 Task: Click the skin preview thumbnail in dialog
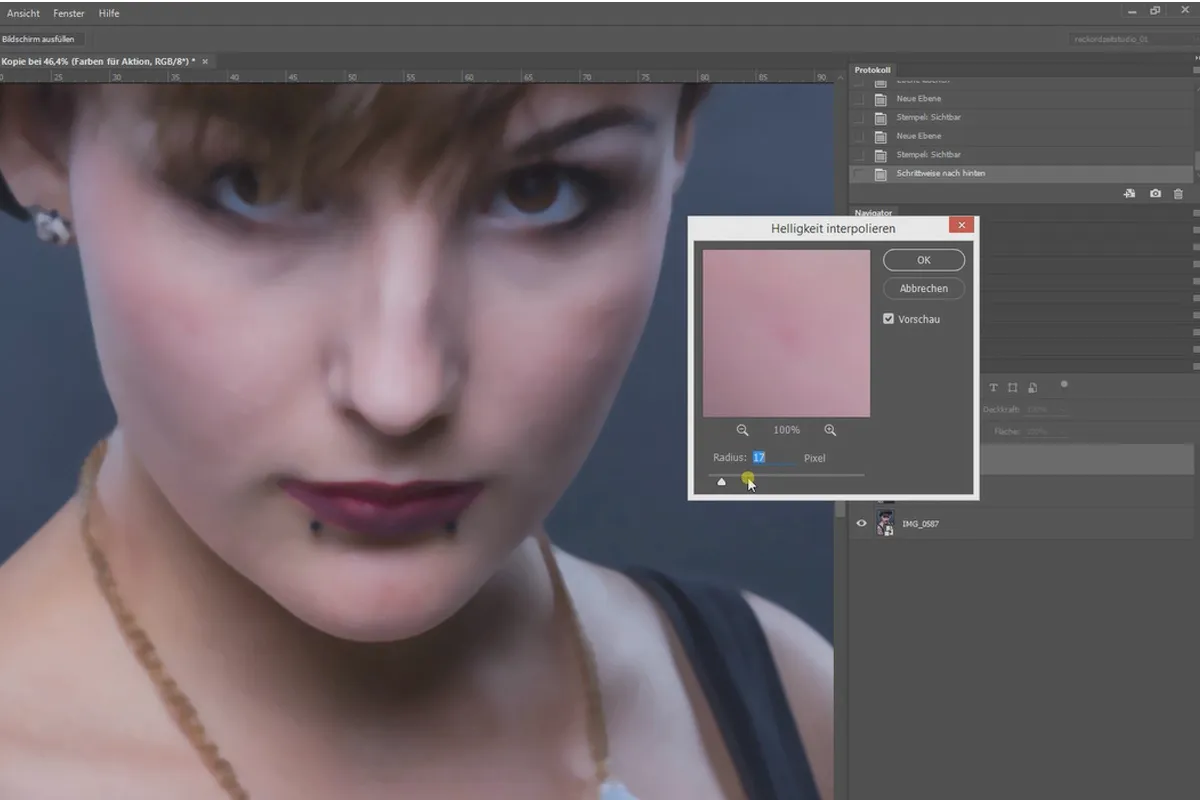point(786,333)
